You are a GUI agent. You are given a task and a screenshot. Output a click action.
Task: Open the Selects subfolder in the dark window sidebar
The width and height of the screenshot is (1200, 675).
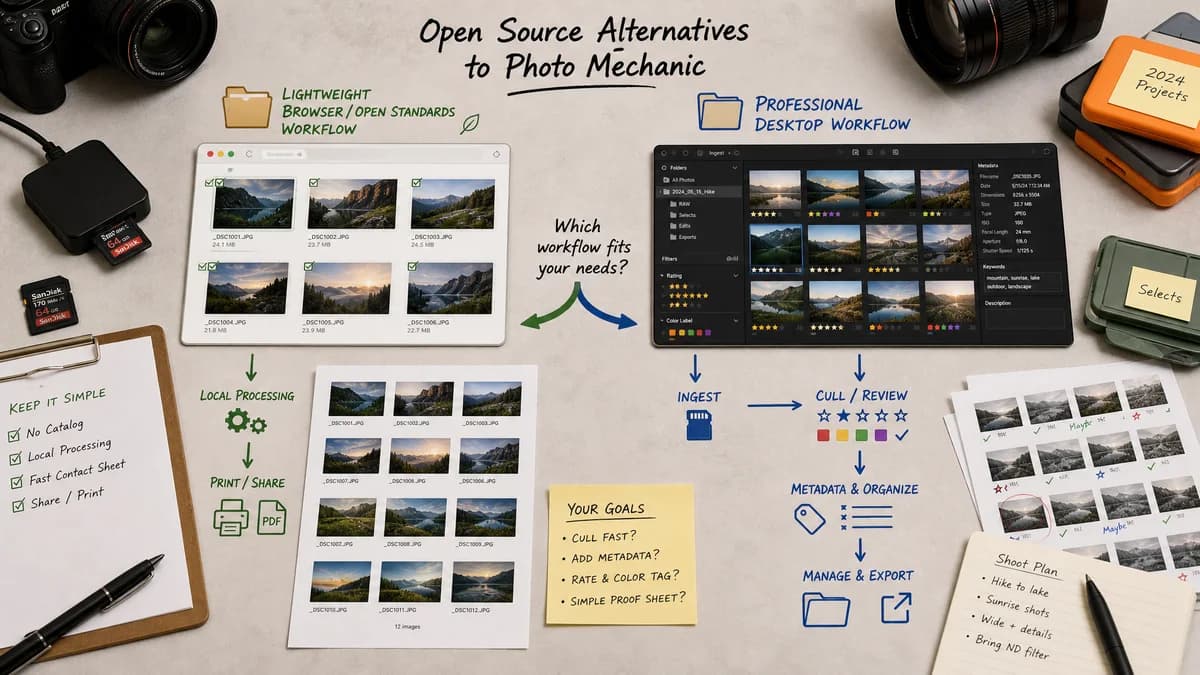coord(683,215)
